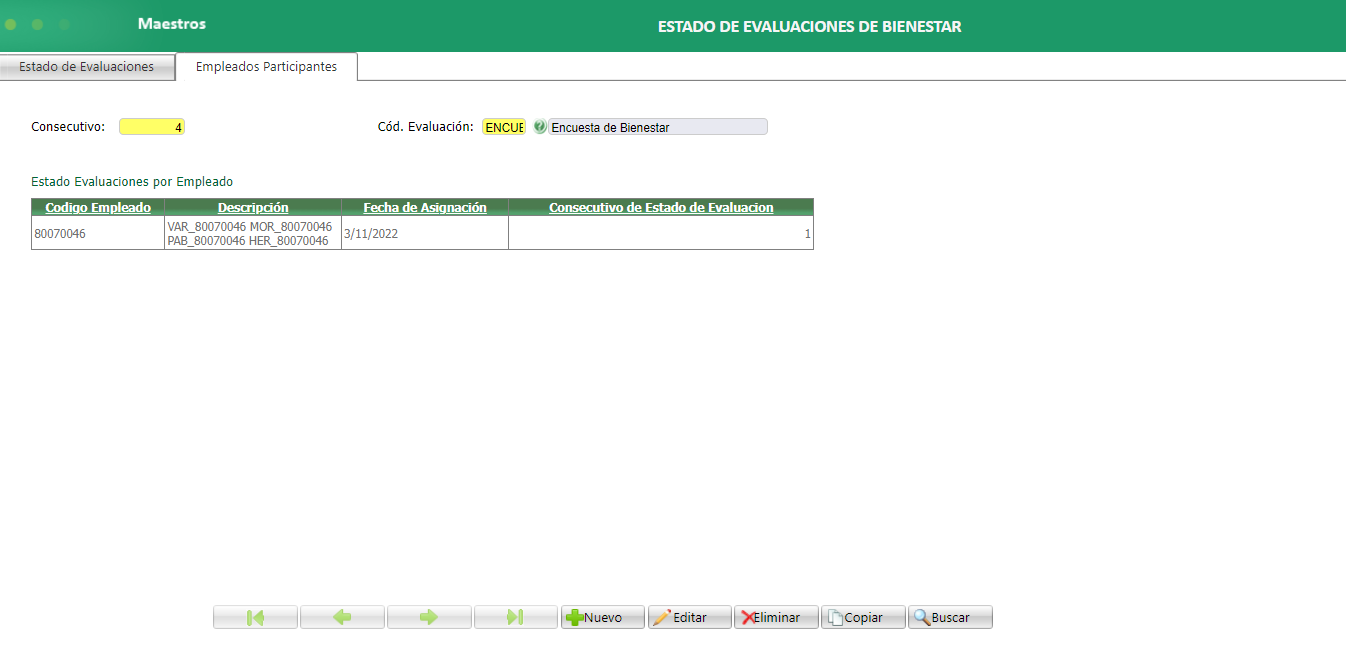Click the consecutivo value 1 cell
Viewport: 1346px width, 658px height.
[661, 233]
